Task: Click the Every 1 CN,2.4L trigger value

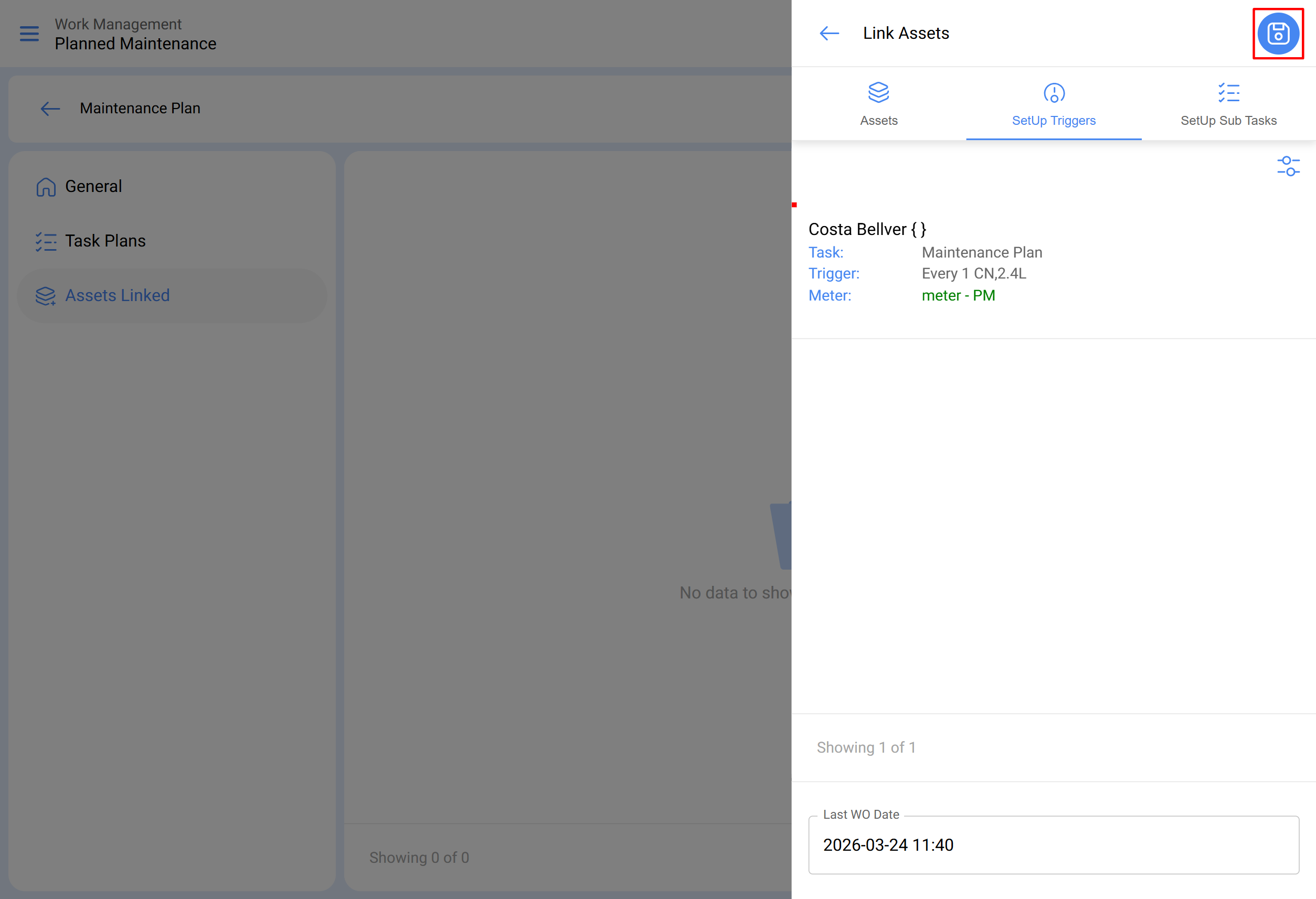Action: tap(973, 274)
